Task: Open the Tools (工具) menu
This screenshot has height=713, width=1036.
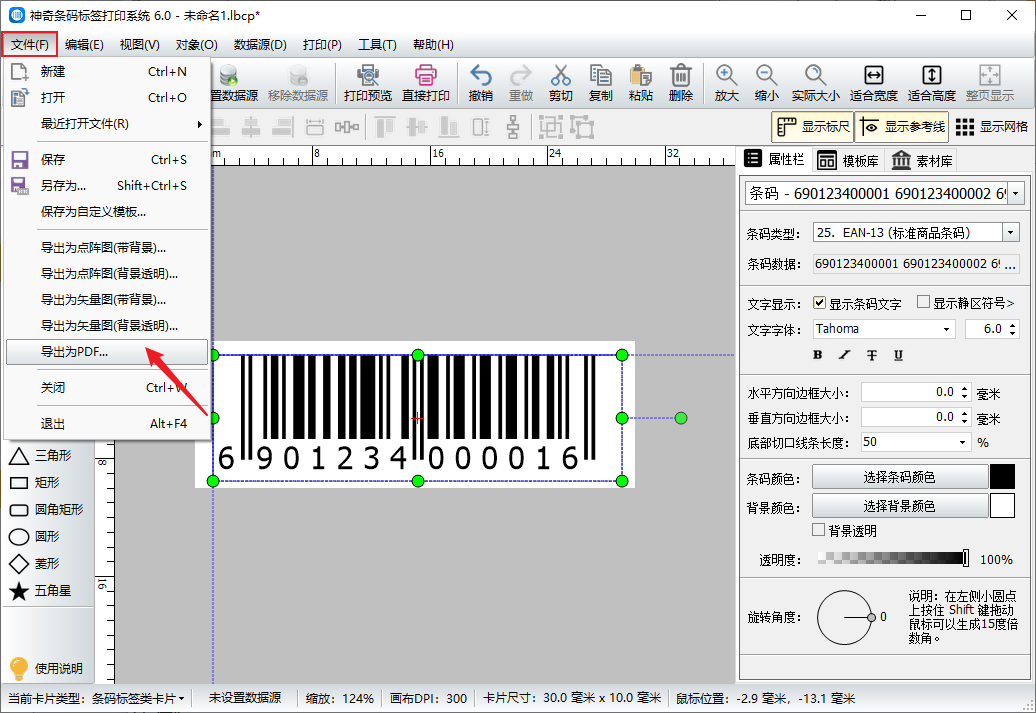Action: 377,44
